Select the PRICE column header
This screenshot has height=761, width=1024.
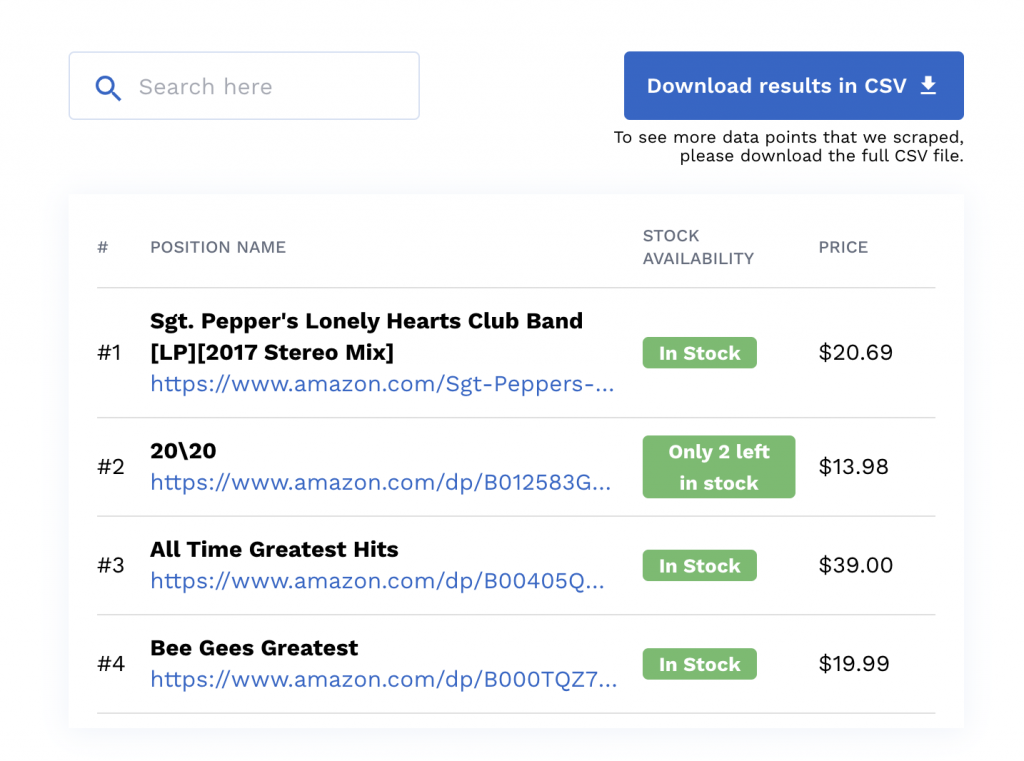tap(842, 247)
